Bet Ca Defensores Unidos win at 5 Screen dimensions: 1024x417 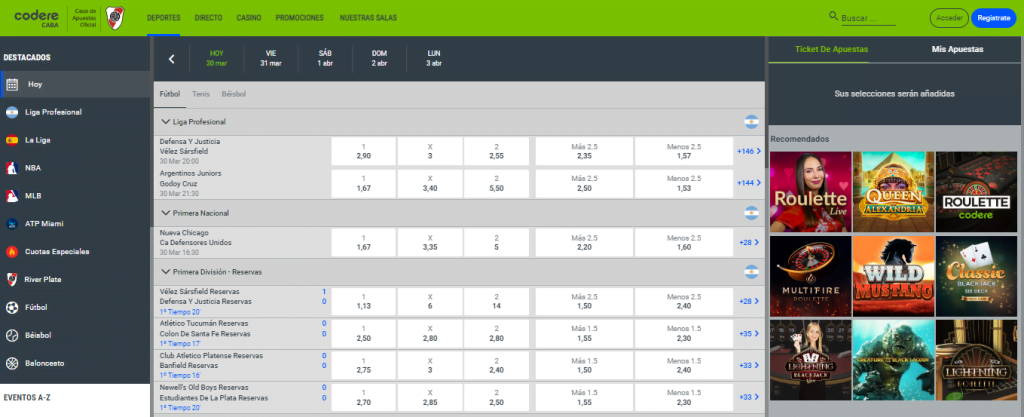click(x=496, y=243)
